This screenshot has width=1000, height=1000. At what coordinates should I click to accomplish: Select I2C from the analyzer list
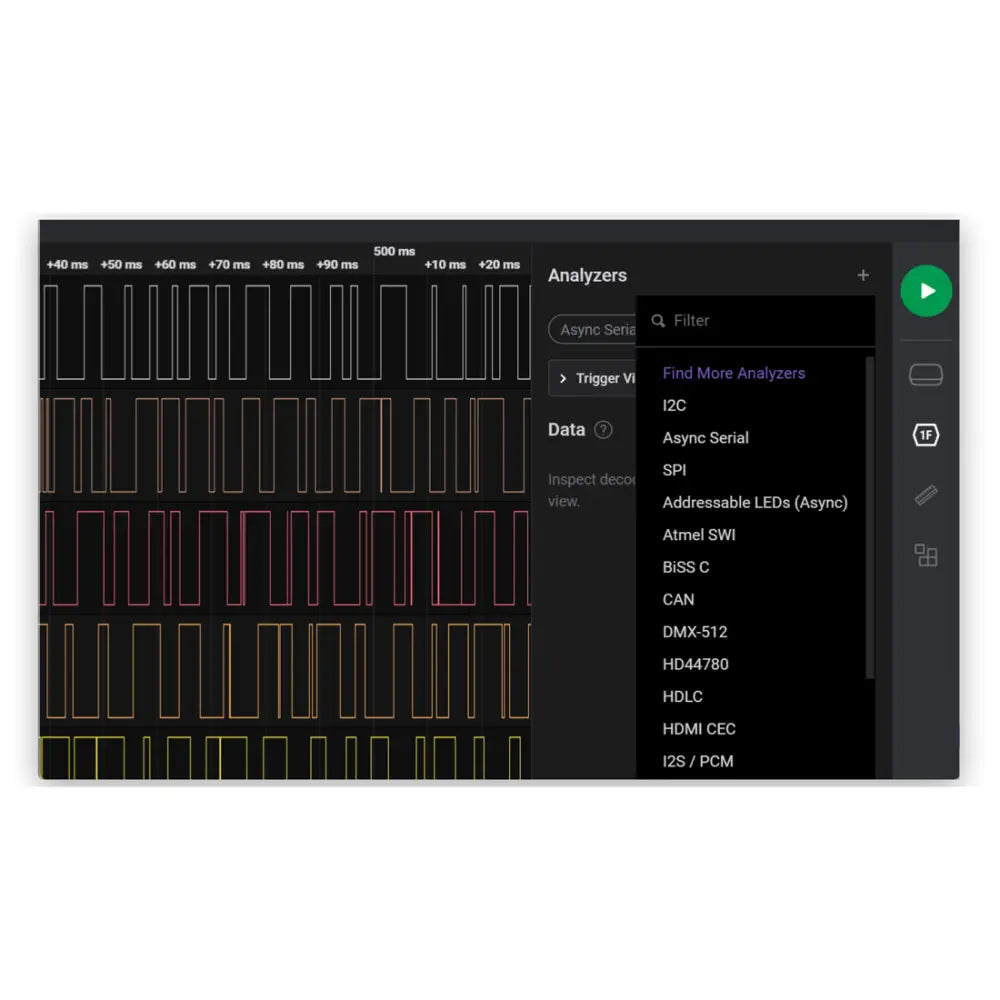pyautogui.click(x=673, y=405)
